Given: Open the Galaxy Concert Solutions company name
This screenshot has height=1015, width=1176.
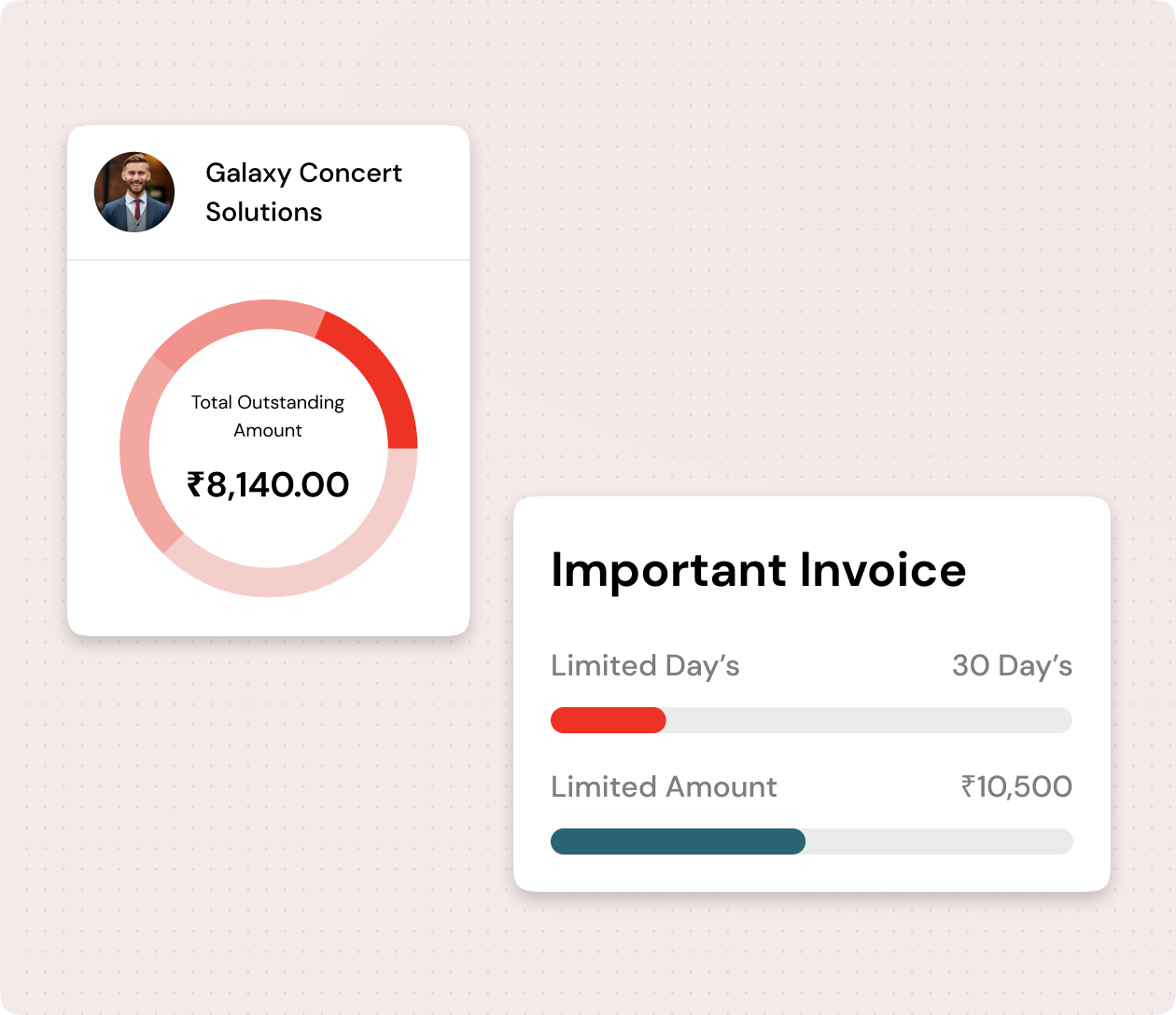Looking at the screenshot, I should pyautogui.click(x=303, y=192).
